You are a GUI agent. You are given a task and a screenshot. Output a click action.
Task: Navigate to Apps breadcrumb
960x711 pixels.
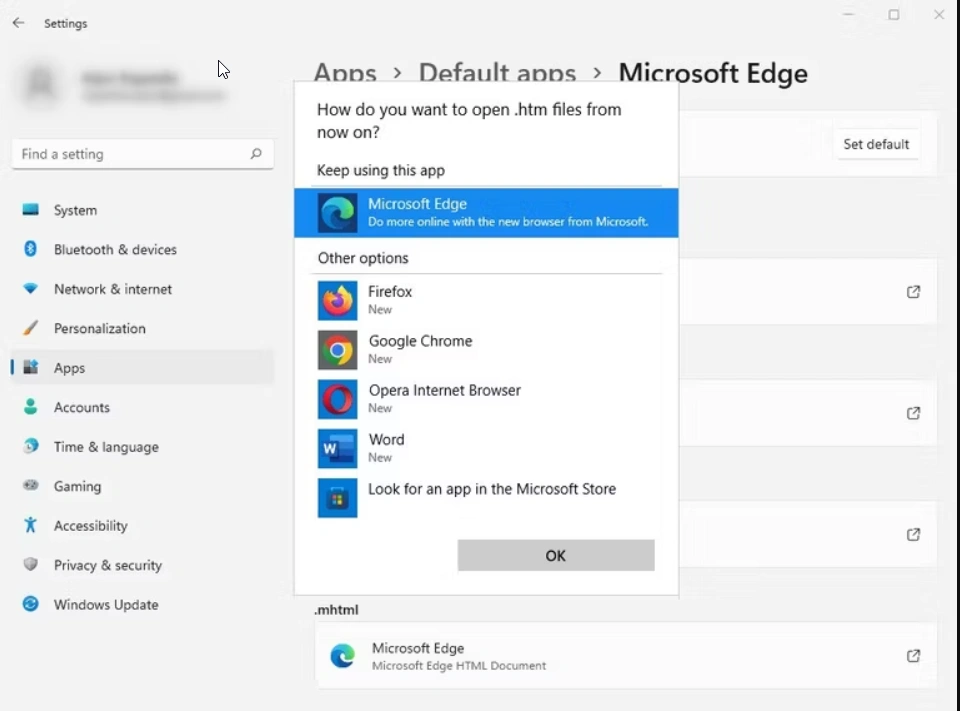tap(345, 73)
